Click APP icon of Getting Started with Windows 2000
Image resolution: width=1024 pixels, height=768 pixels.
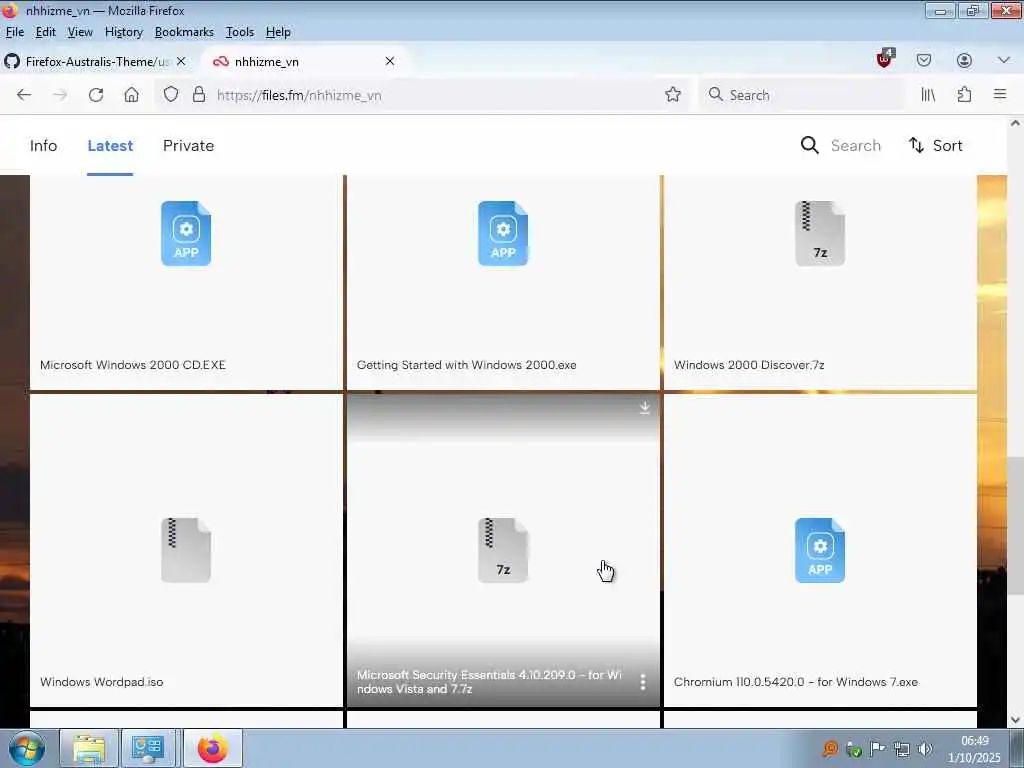click(x=503, y=233)
